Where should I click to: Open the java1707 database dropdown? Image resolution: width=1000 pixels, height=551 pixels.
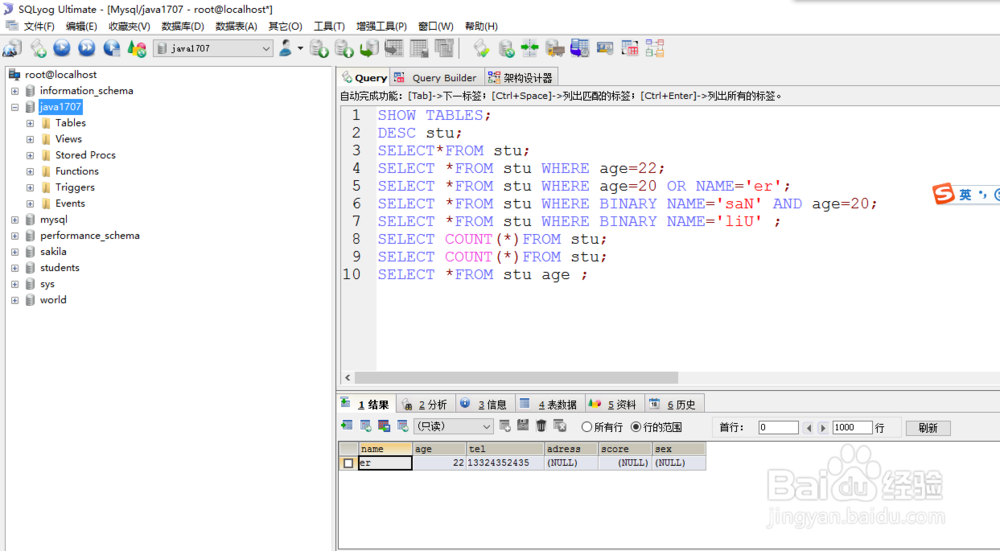(x=214, y=48)
